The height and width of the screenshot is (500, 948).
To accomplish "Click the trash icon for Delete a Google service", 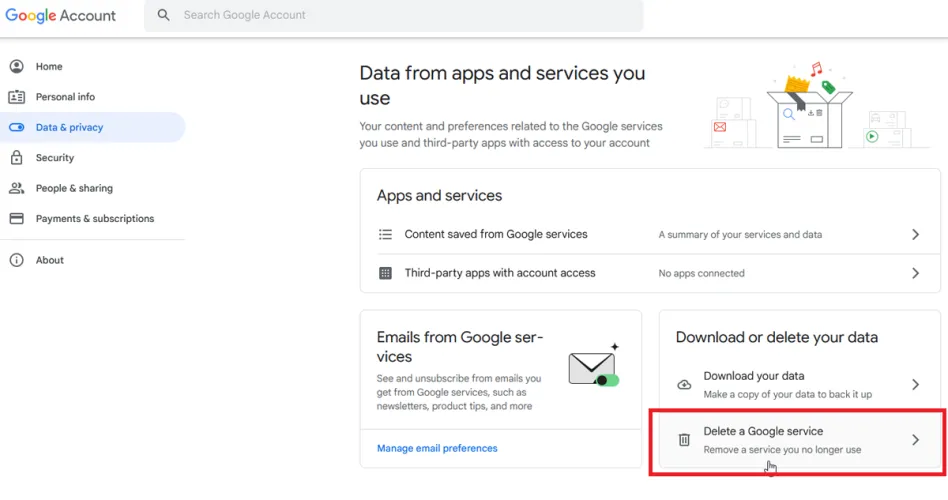I will 684,440.
